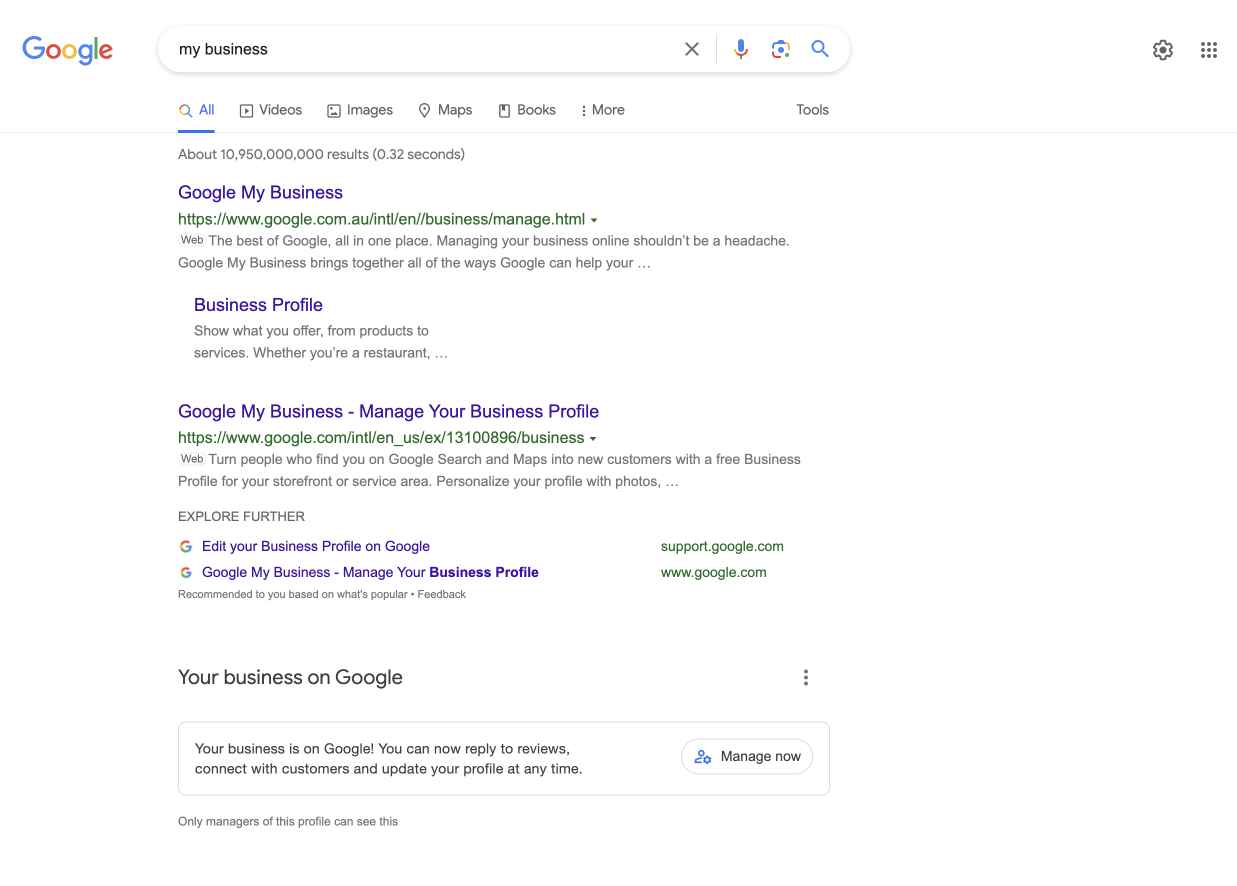
Task: Switch to the Maps tab
Action: [x=445, y=110]
